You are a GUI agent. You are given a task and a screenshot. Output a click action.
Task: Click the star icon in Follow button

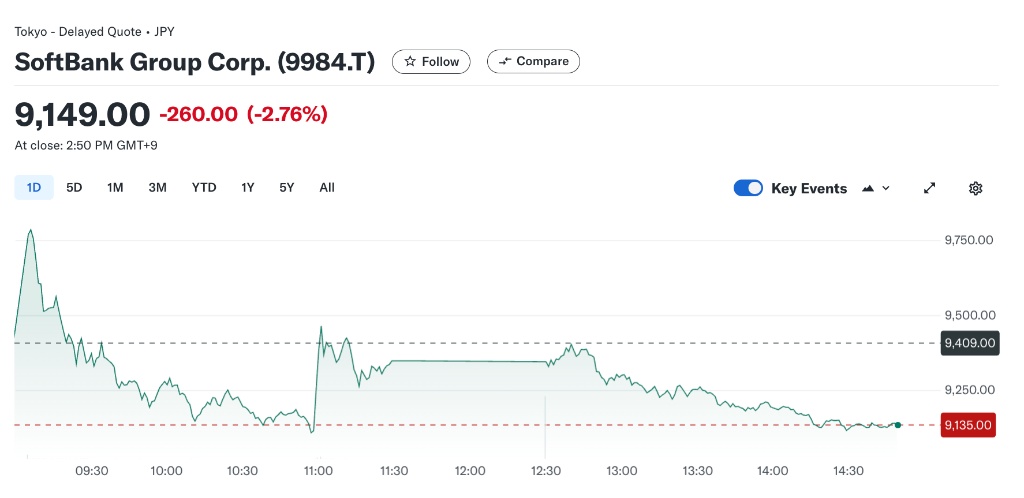pos(410,62)
